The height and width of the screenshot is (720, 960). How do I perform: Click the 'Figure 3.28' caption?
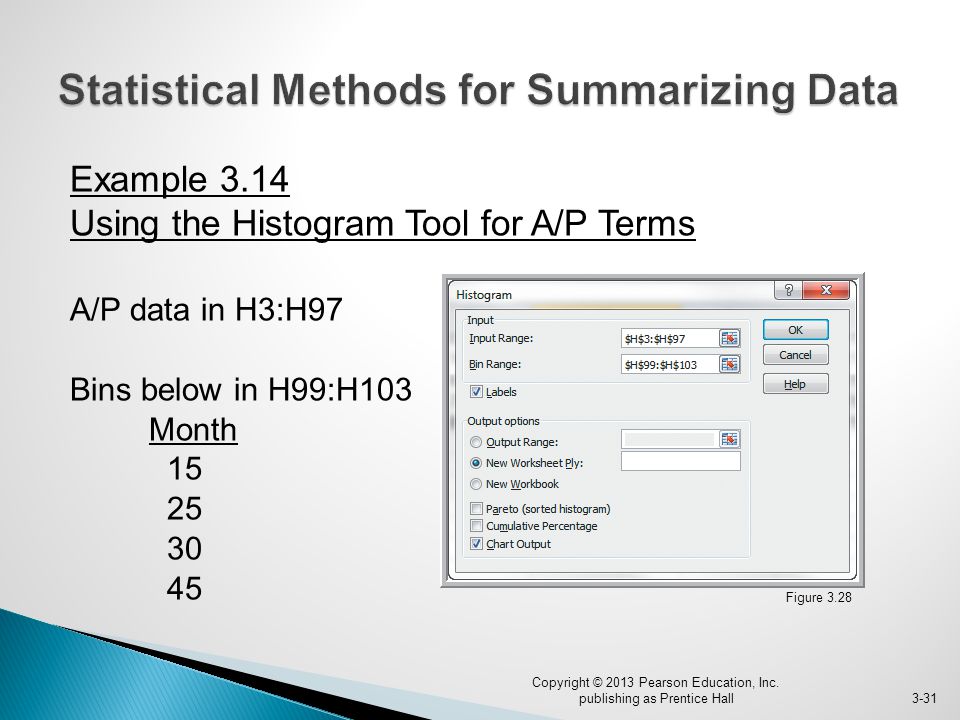point(819,598)
